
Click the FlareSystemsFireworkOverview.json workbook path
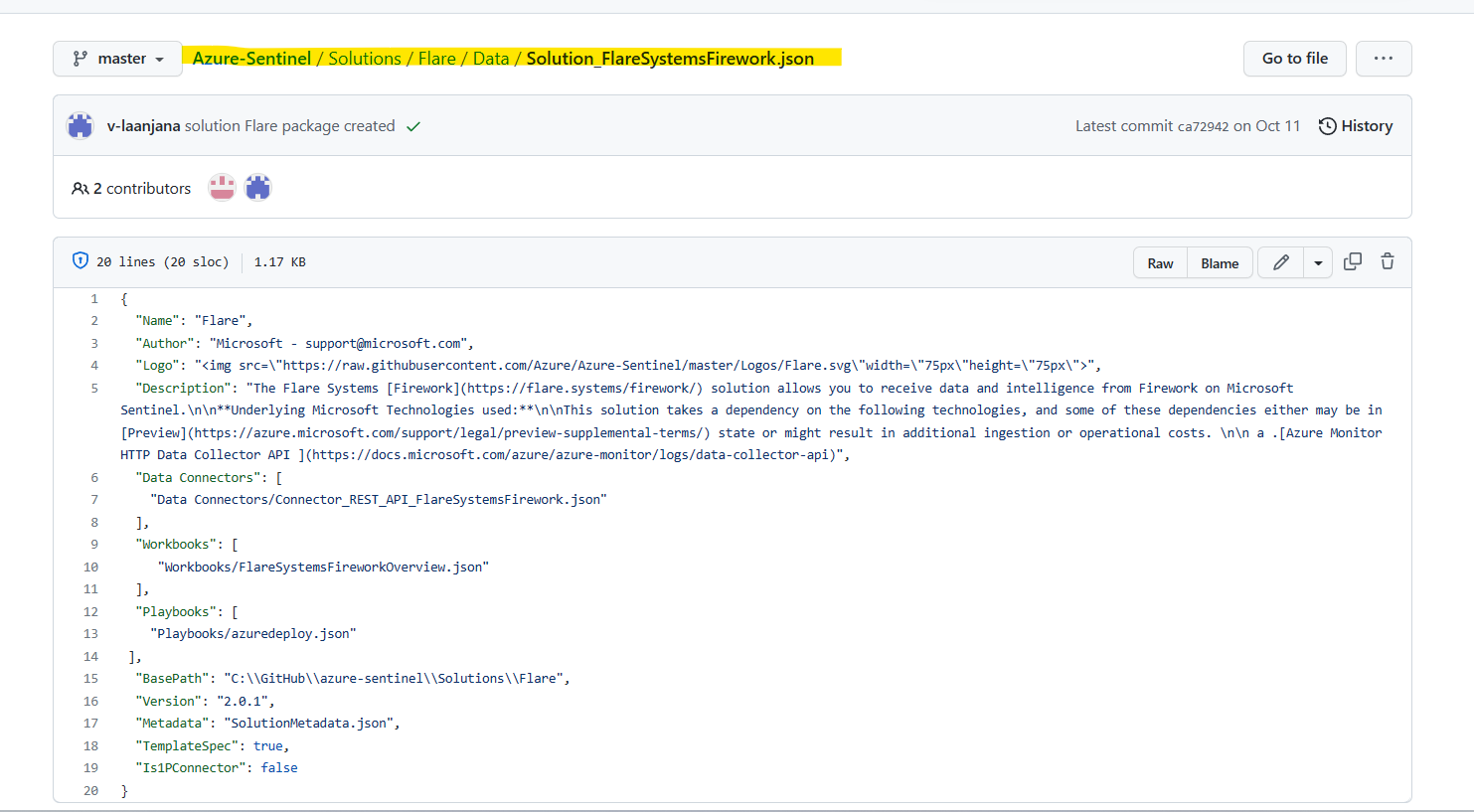pos(323,567)
